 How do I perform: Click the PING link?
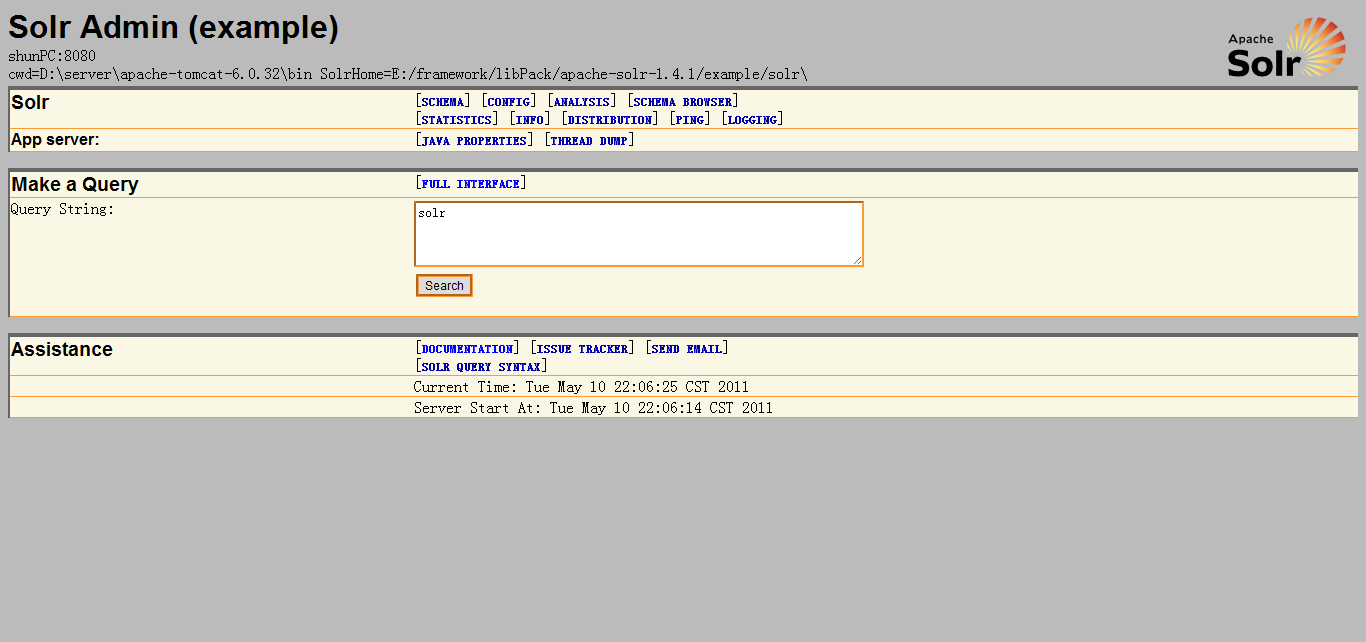click(690, 120)
